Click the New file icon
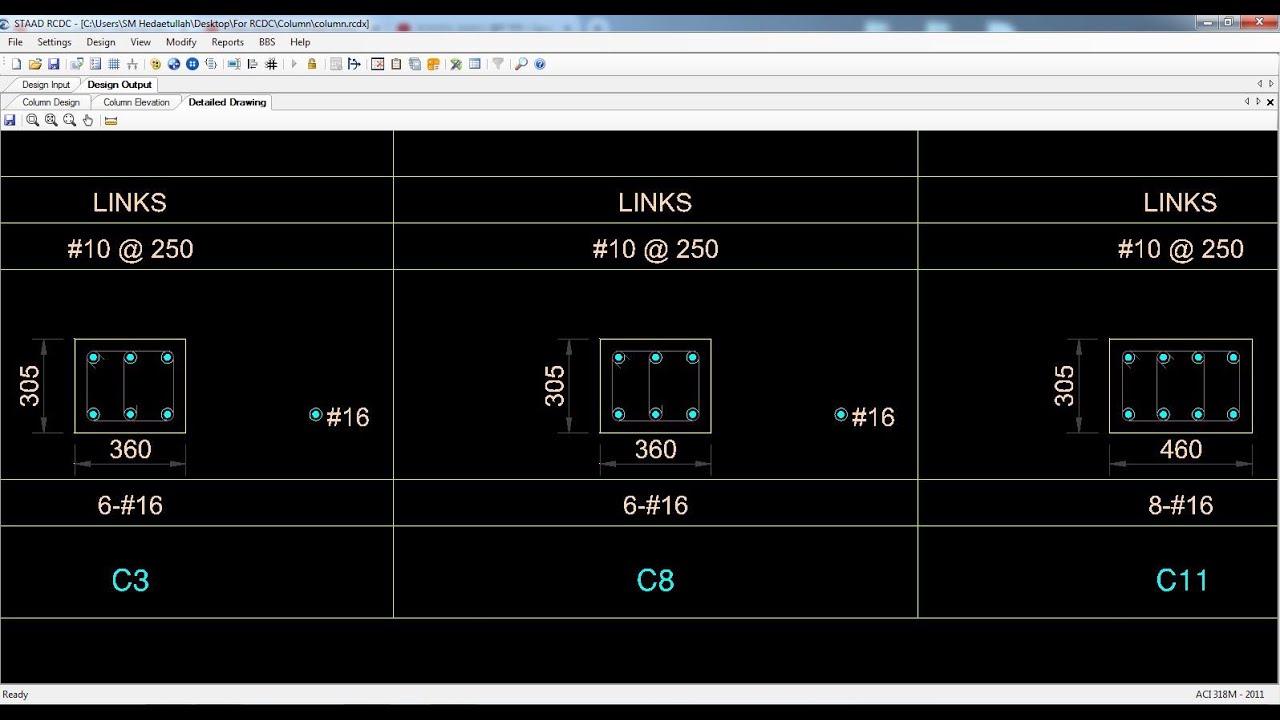This screenshot has width=1280, height=720. pos(16,64)
